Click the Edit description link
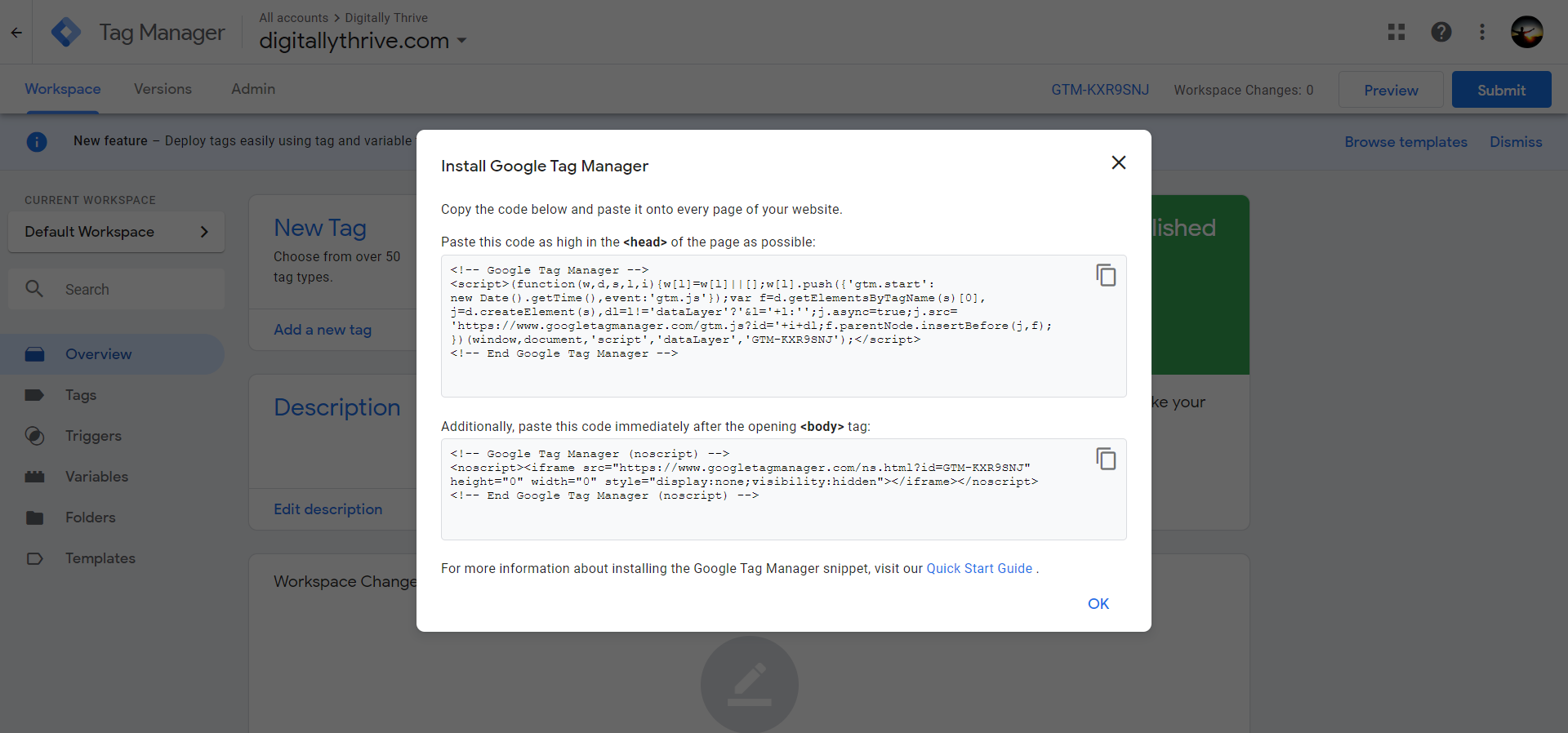1568x733 pixels. pyautogui.click(x=327, y=509)
